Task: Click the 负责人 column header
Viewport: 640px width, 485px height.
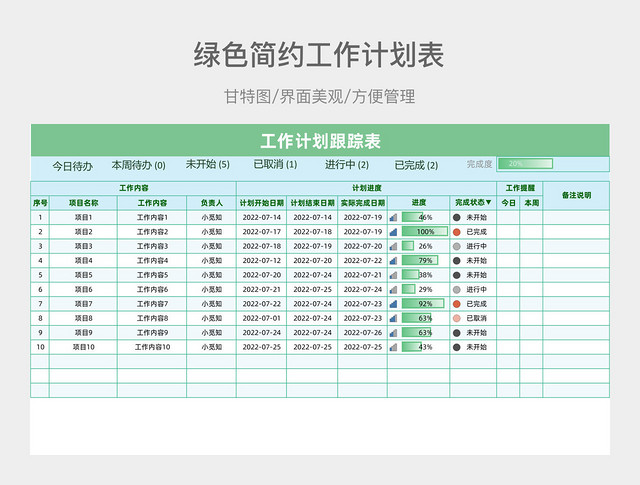Action: pos(211,203)
